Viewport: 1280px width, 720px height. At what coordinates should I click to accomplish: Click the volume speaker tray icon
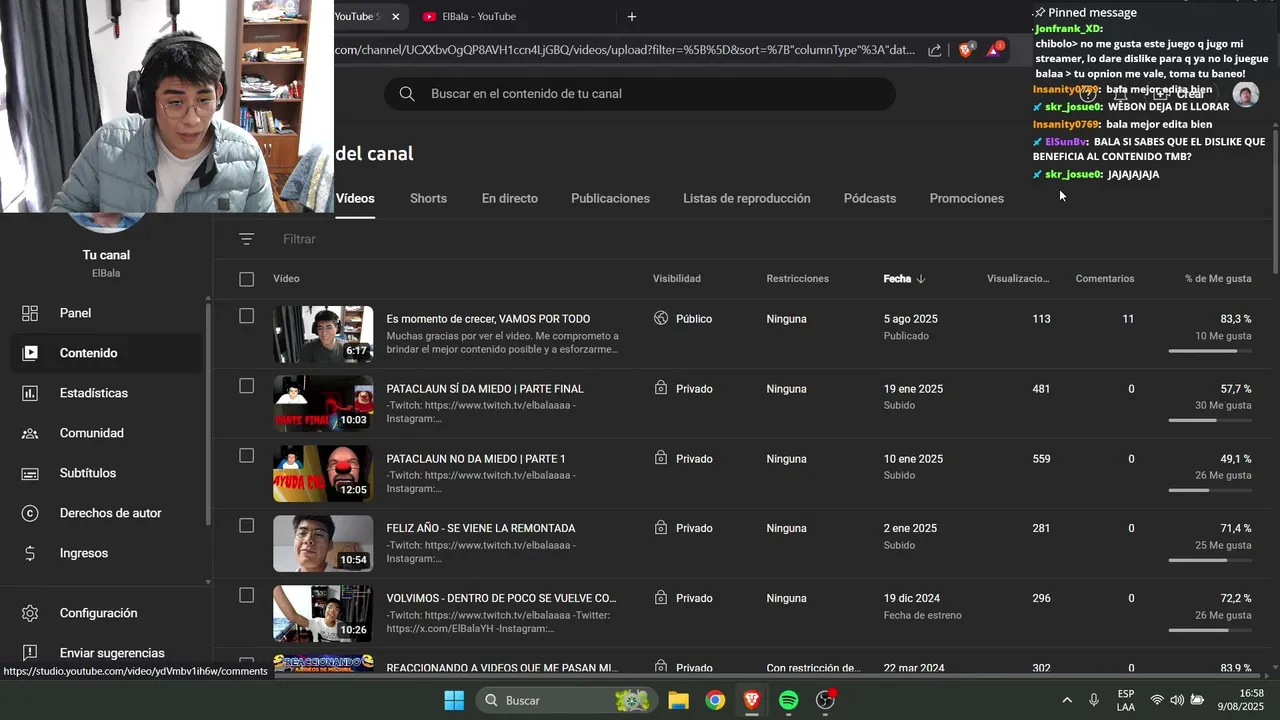coord(1177,700)
